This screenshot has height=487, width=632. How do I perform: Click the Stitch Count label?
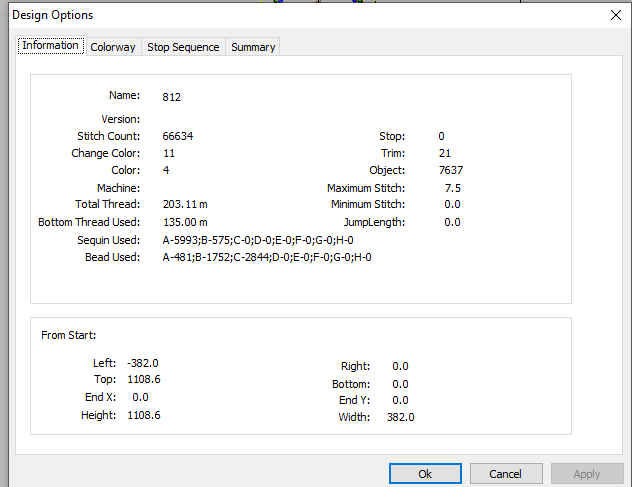click(x=109, y=136)
